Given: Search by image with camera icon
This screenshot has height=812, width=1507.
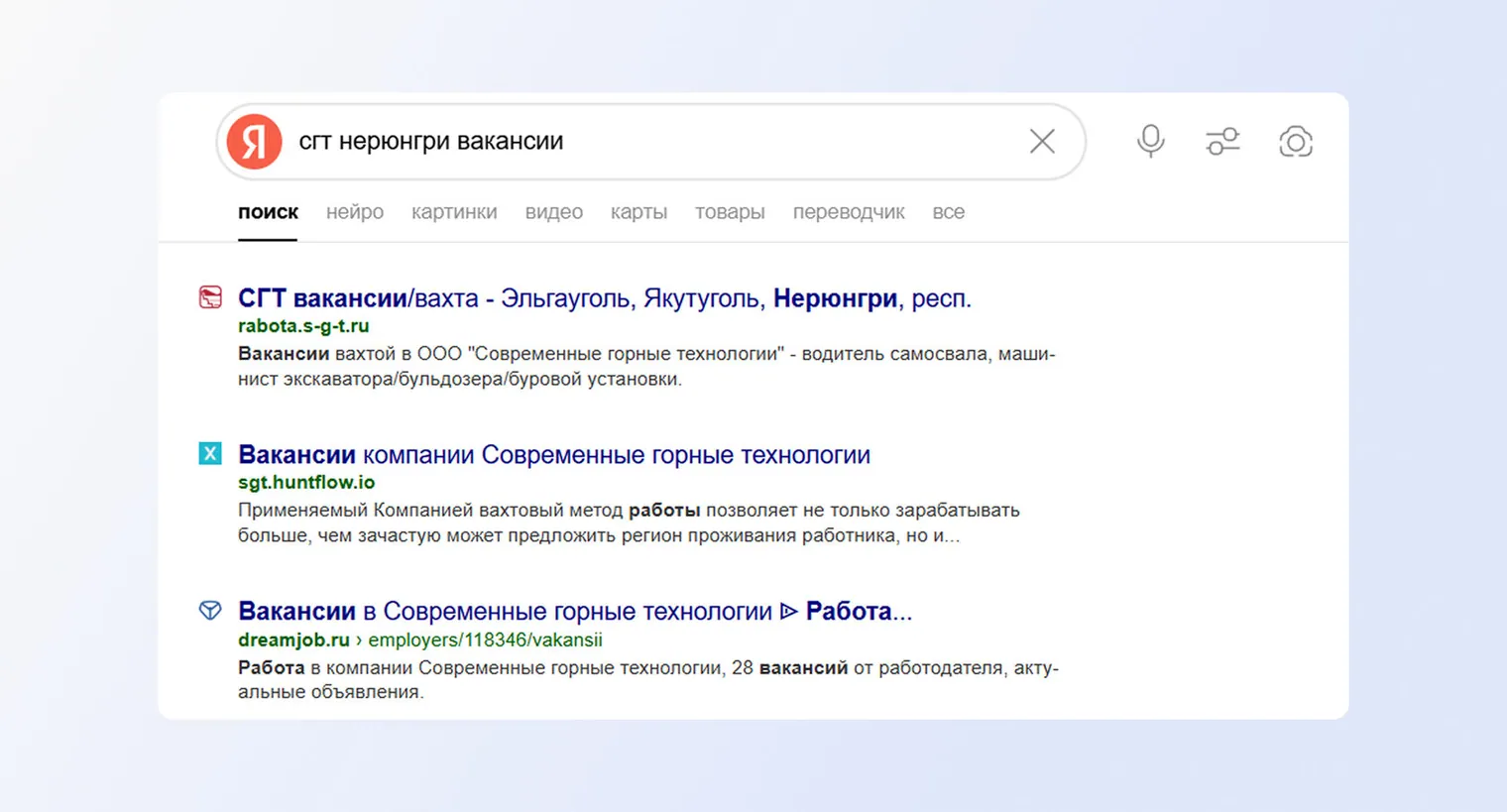Looking at the screenshot, I should pyautogui.click(x=1295, y=142).
